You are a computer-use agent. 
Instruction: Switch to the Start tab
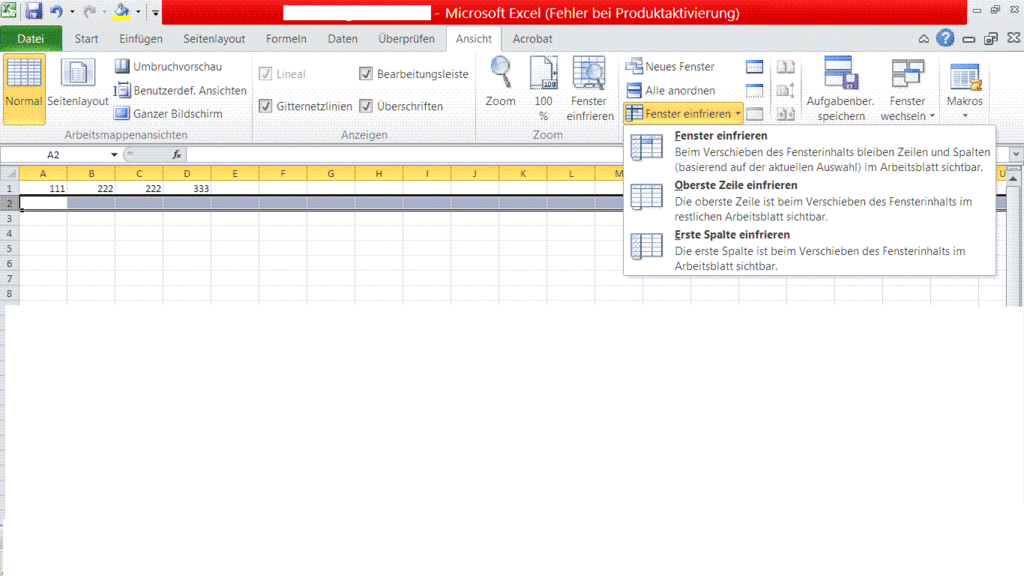[86, 39]
